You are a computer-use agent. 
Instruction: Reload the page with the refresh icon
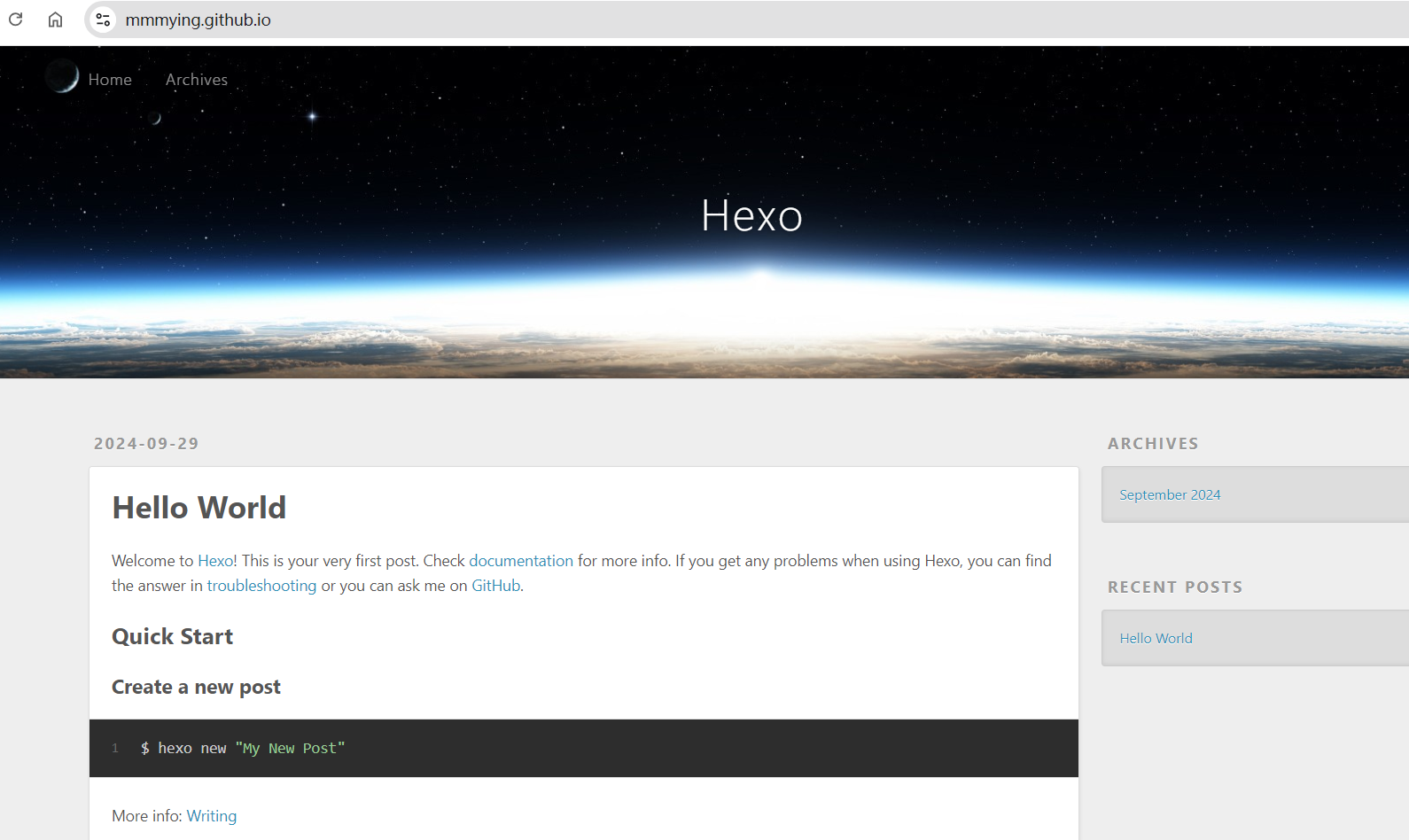16,19
